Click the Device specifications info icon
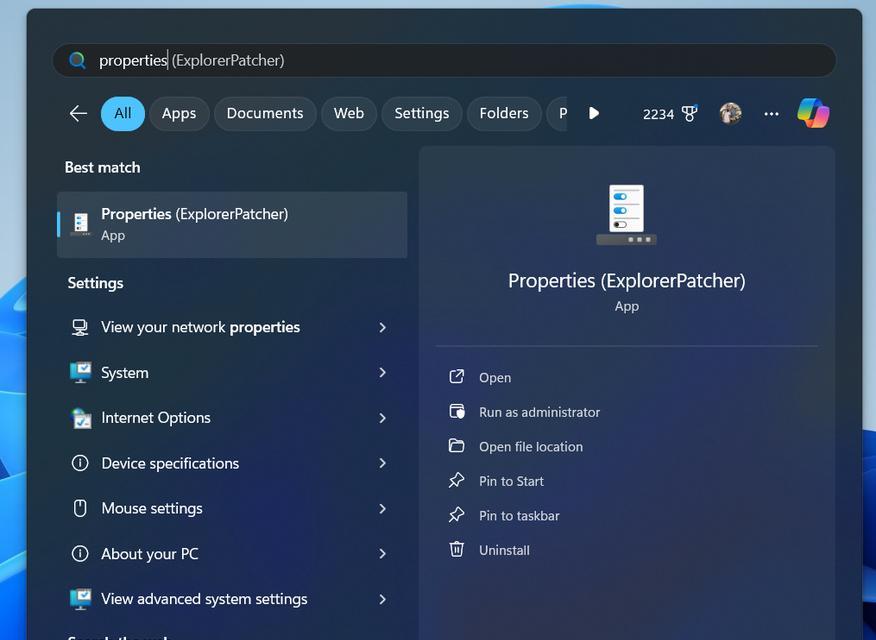 coord(80,463)
